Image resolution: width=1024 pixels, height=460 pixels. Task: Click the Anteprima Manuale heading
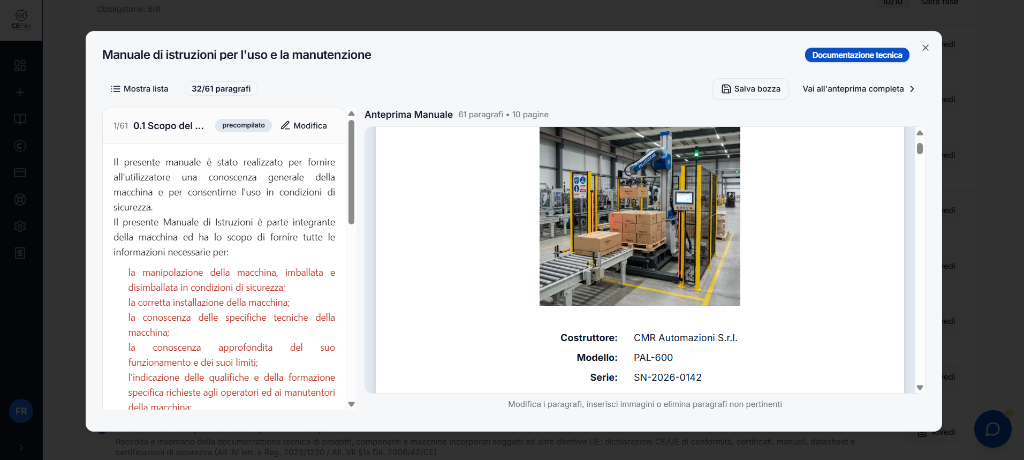[408, 114]
